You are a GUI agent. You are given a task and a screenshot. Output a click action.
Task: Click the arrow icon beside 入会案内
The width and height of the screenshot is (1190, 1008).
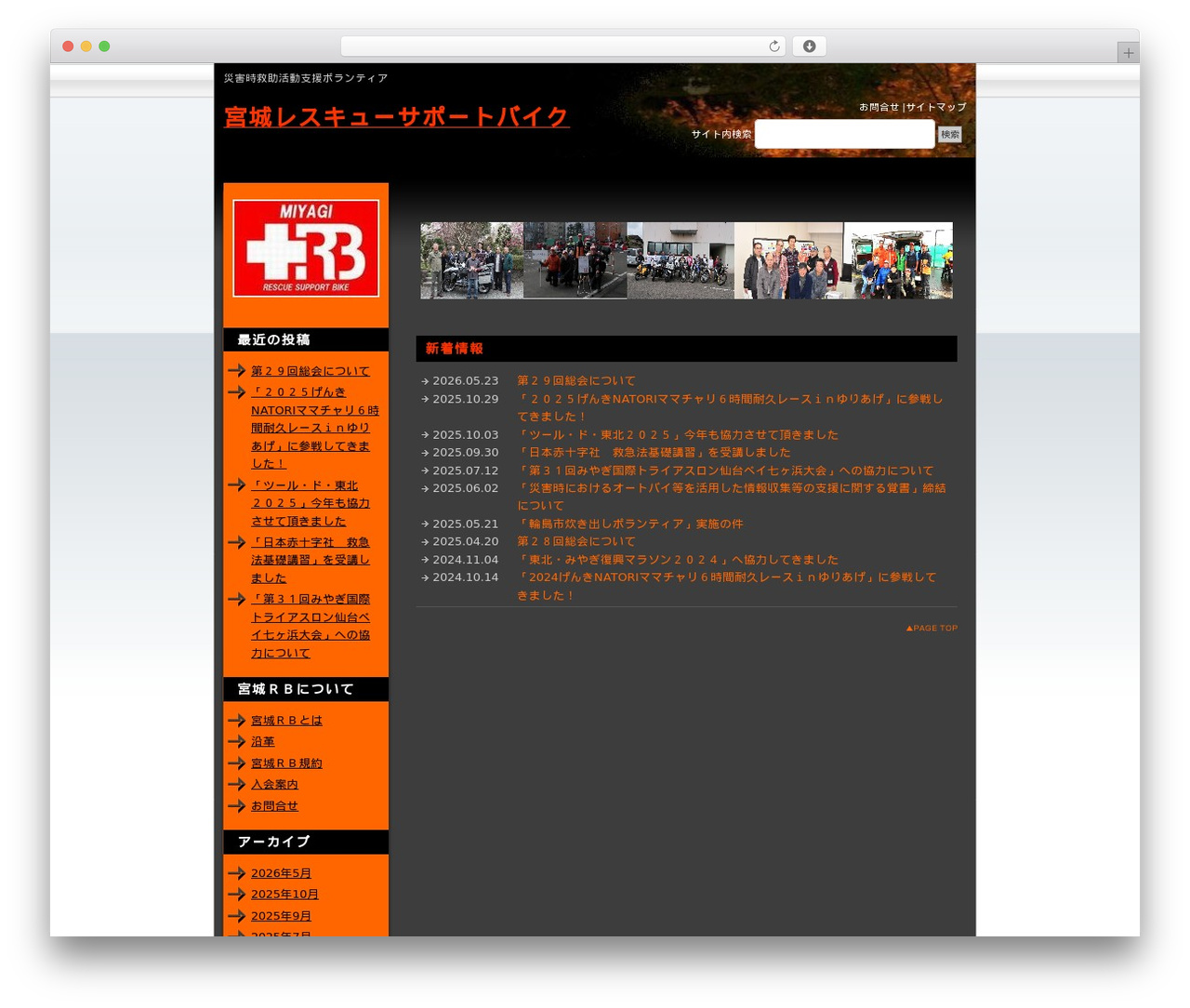[x=237, y=785]
